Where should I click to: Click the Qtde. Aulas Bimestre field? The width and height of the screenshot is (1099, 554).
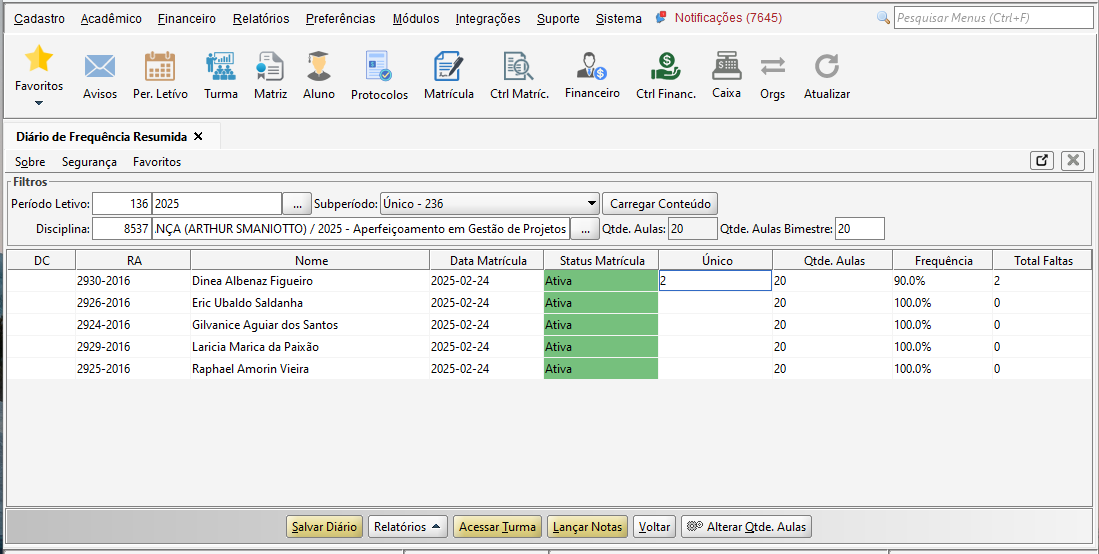click(859, 229)
